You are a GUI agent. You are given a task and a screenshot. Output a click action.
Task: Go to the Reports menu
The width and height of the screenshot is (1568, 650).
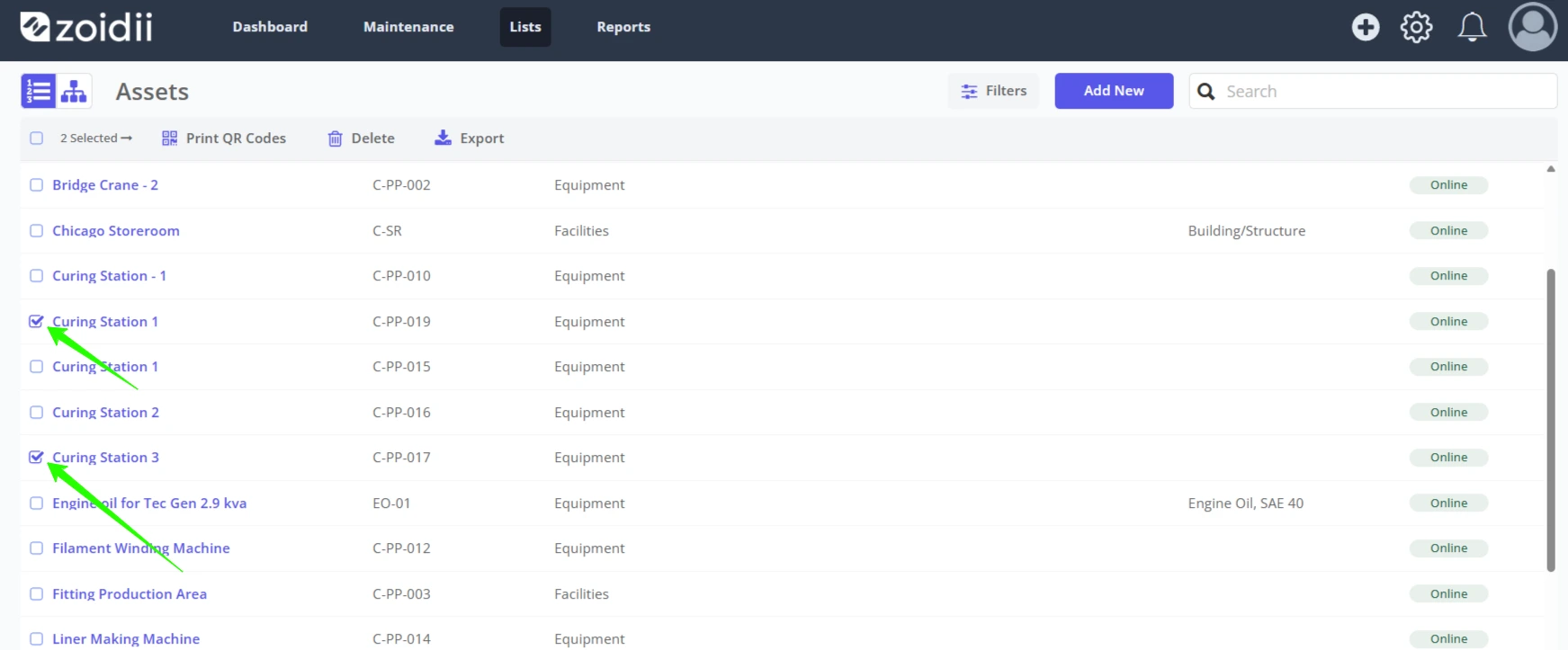pos(623,27)
